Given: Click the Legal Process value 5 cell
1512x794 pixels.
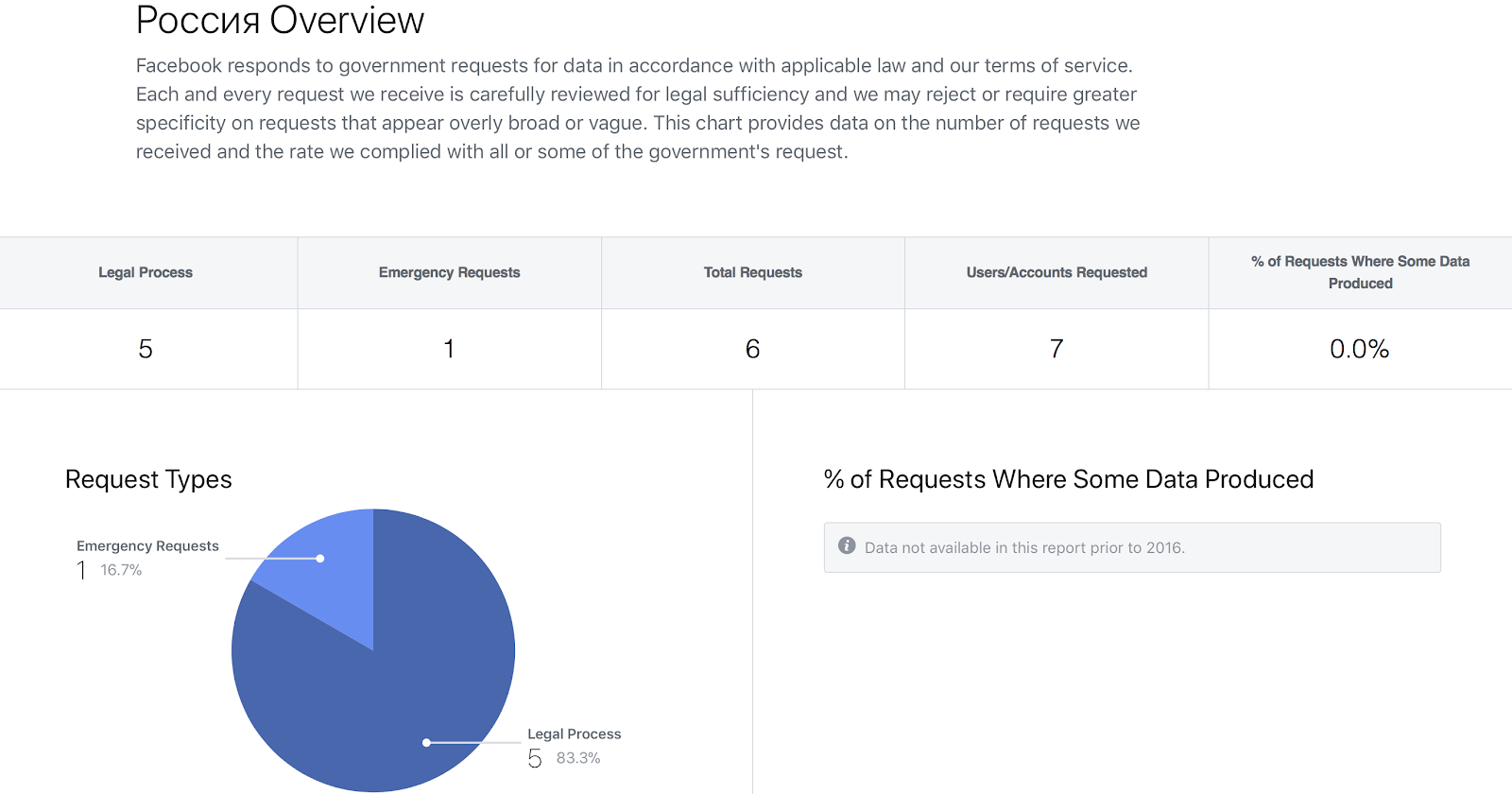Looking at the screenshot, I should (x=146, y=349).
